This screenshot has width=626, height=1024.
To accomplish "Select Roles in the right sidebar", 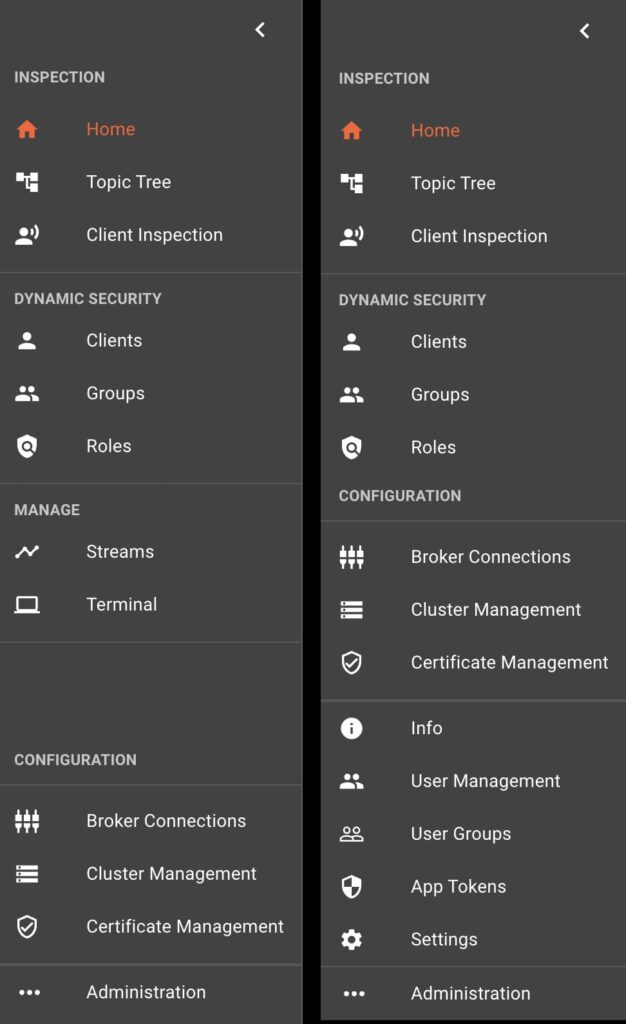I will (x=433, y=448).
